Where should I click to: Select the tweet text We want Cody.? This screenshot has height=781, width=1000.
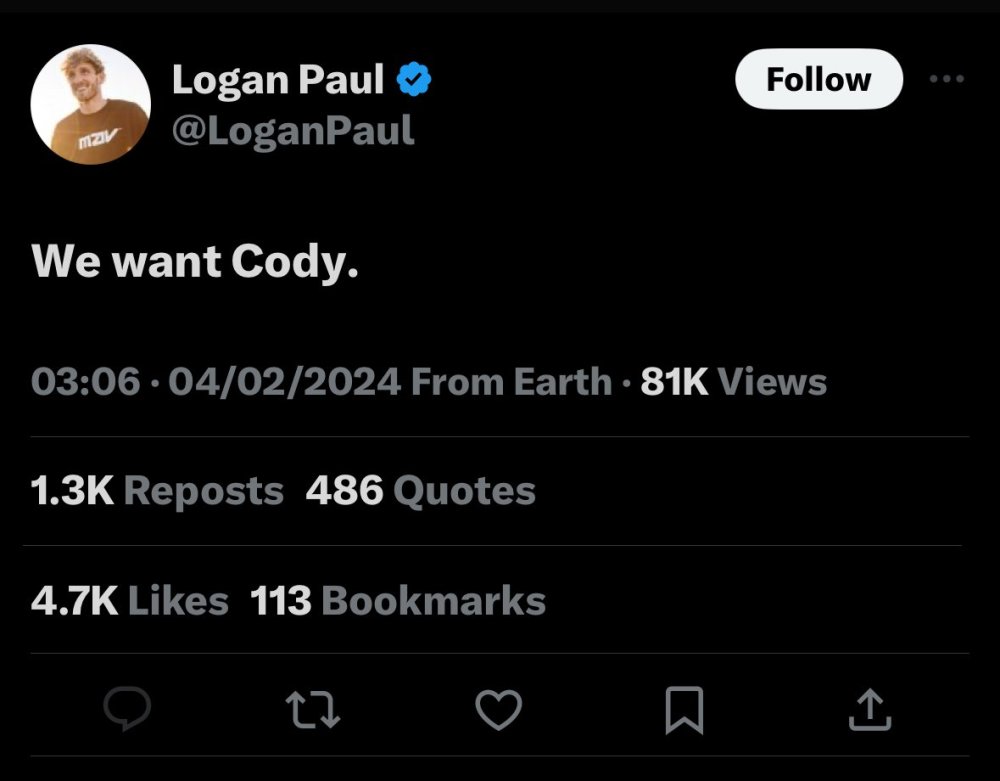pyautogui.click(x=195, y=261)
